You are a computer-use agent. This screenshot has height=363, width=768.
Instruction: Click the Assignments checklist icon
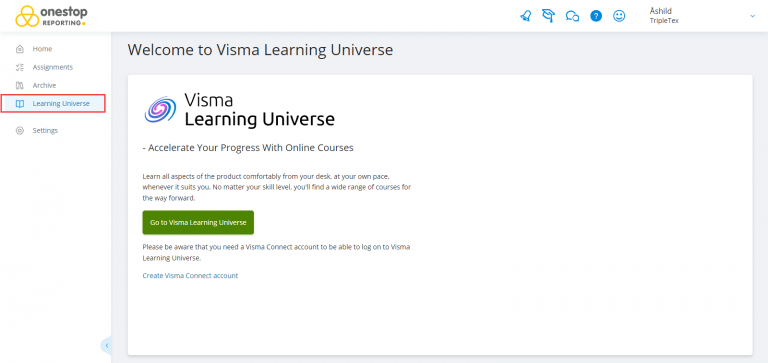point(20,67)
